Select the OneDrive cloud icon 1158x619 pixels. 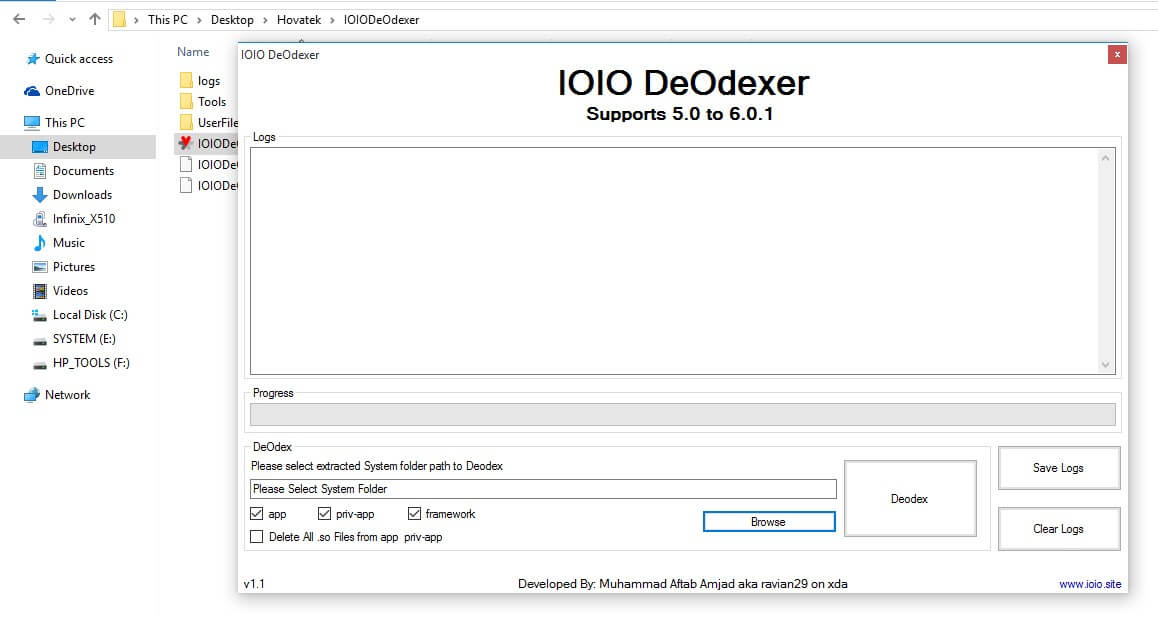click(32, 91)
